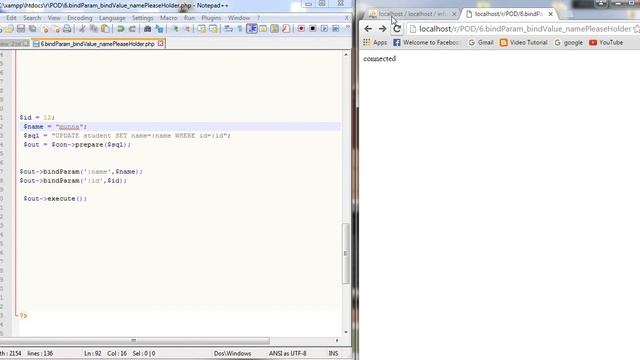Viewport: 640px width, 360px height.
Task: Open the View menu
Action: (54, 18)
